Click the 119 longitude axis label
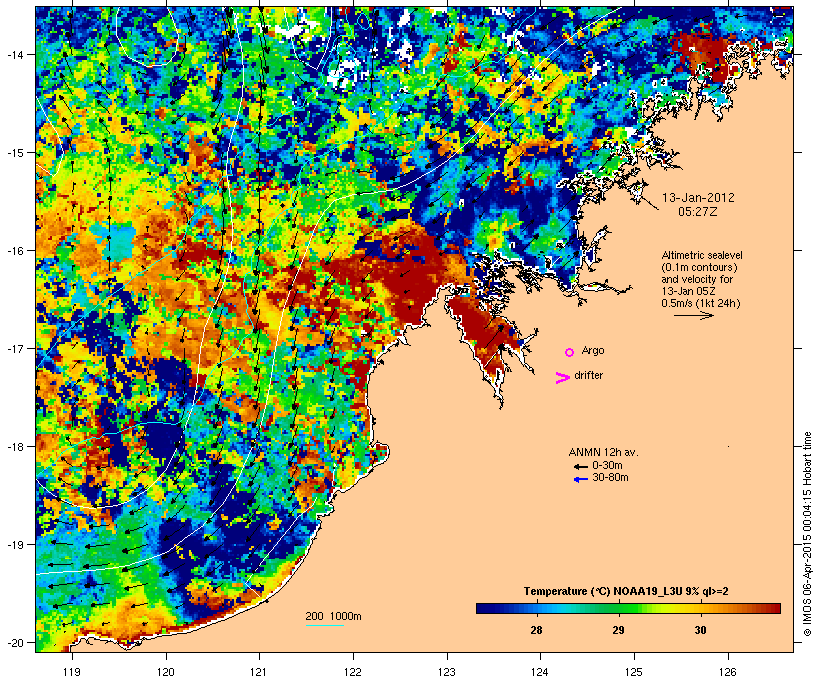820x680 pixels. 72,672
